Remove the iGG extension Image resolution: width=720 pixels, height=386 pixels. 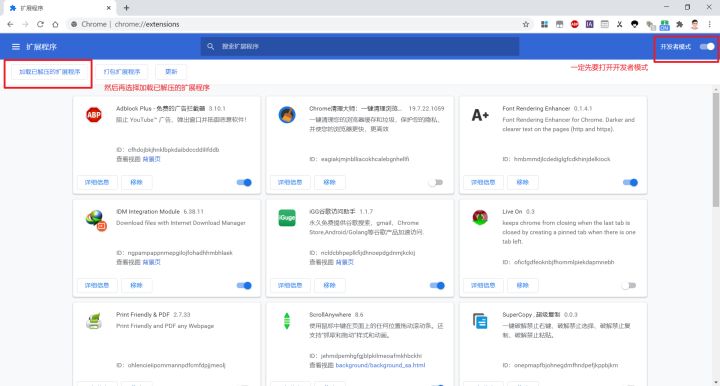329,285
